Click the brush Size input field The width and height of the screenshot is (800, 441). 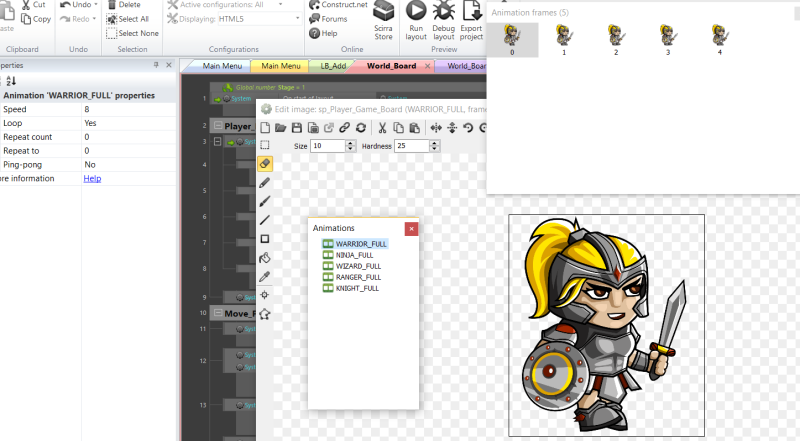[x=328, y=146]
